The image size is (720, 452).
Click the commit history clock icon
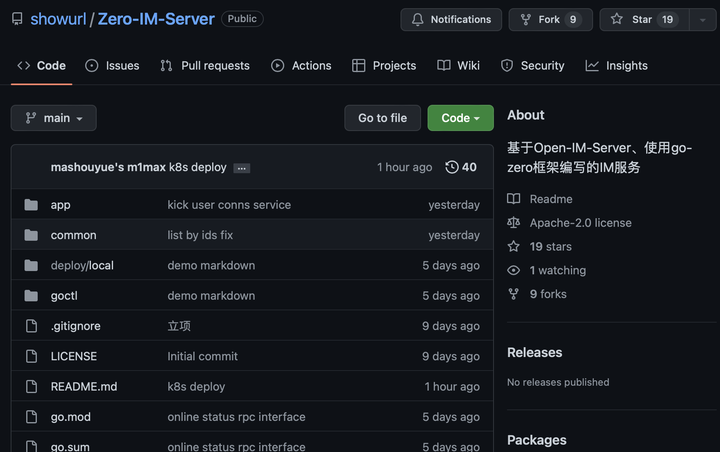click(452, 167)
